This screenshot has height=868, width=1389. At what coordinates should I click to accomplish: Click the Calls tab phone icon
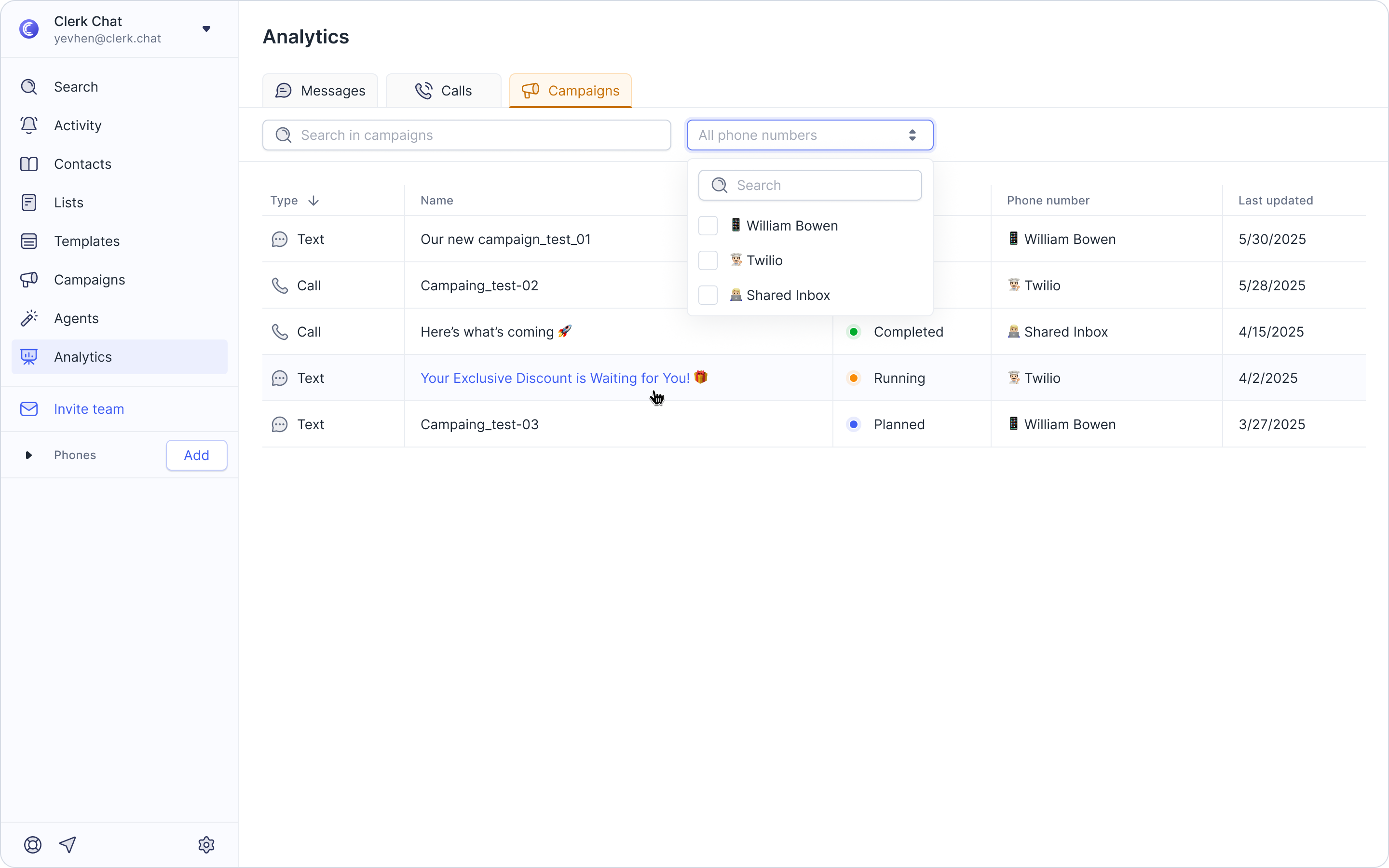tap(423, 91)
